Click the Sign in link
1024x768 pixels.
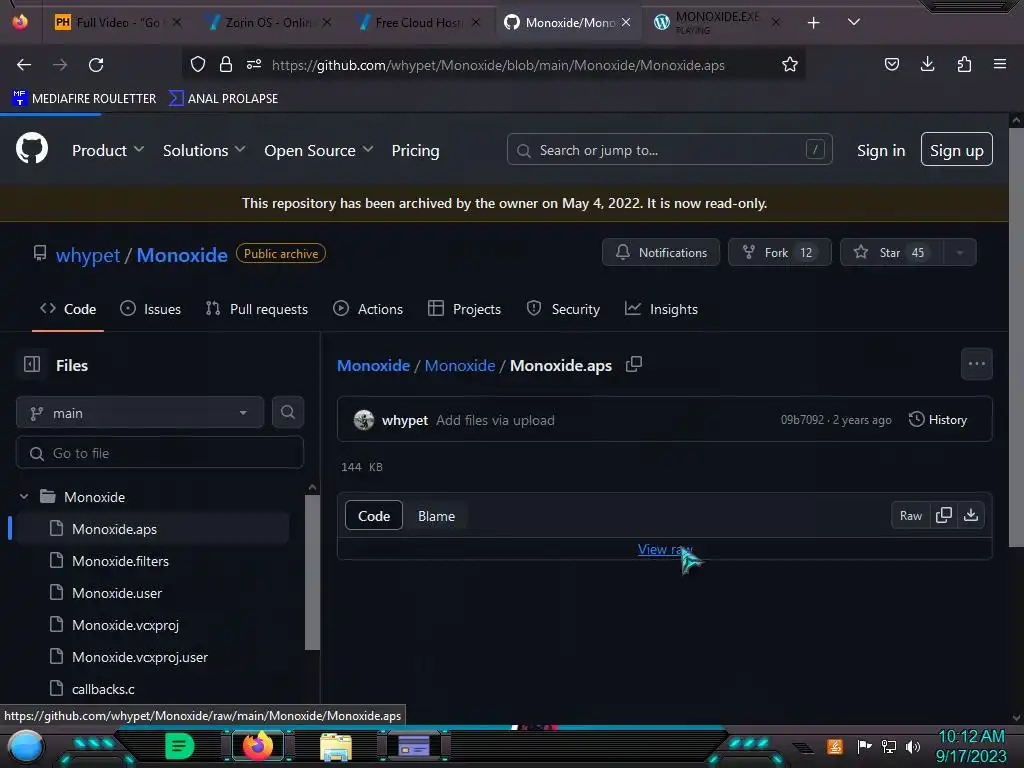[881, 150]
